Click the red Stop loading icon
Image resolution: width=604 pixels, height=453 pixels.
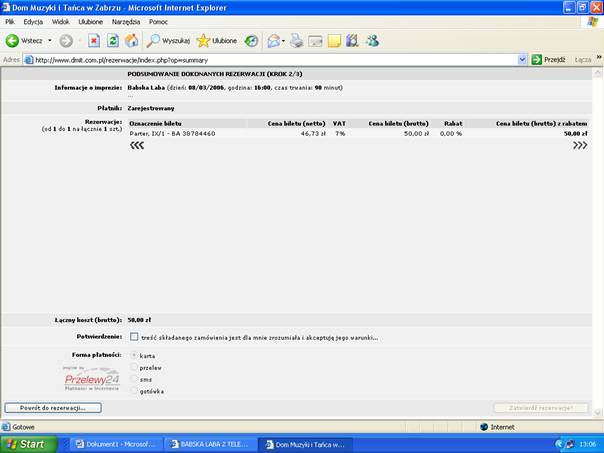pos(94,41)
